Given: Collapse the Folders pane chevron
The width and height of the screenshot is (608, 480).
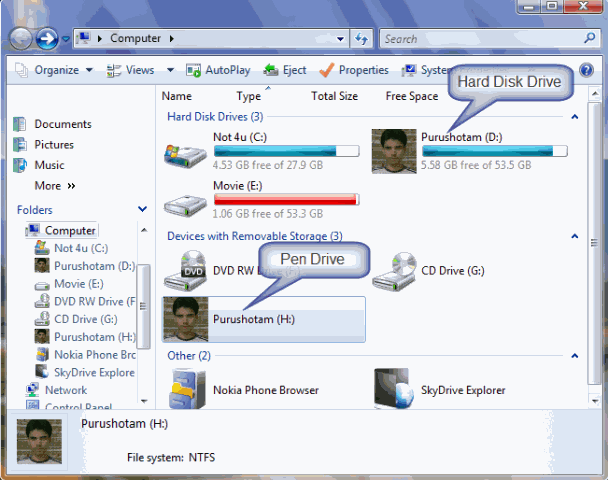Looking at the screenshot, I should pos(142,209).
